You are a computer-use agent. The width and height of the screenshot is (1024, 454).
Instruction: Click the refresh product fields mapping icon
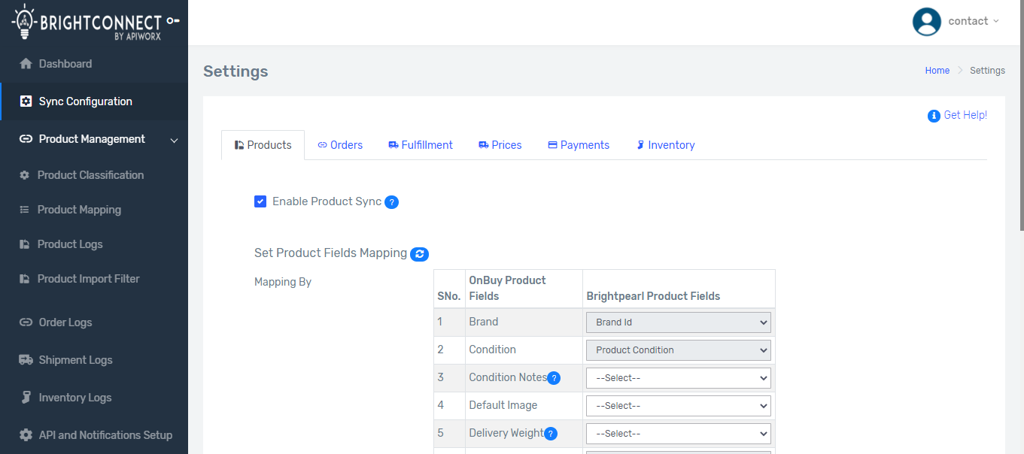coord(419,254)
